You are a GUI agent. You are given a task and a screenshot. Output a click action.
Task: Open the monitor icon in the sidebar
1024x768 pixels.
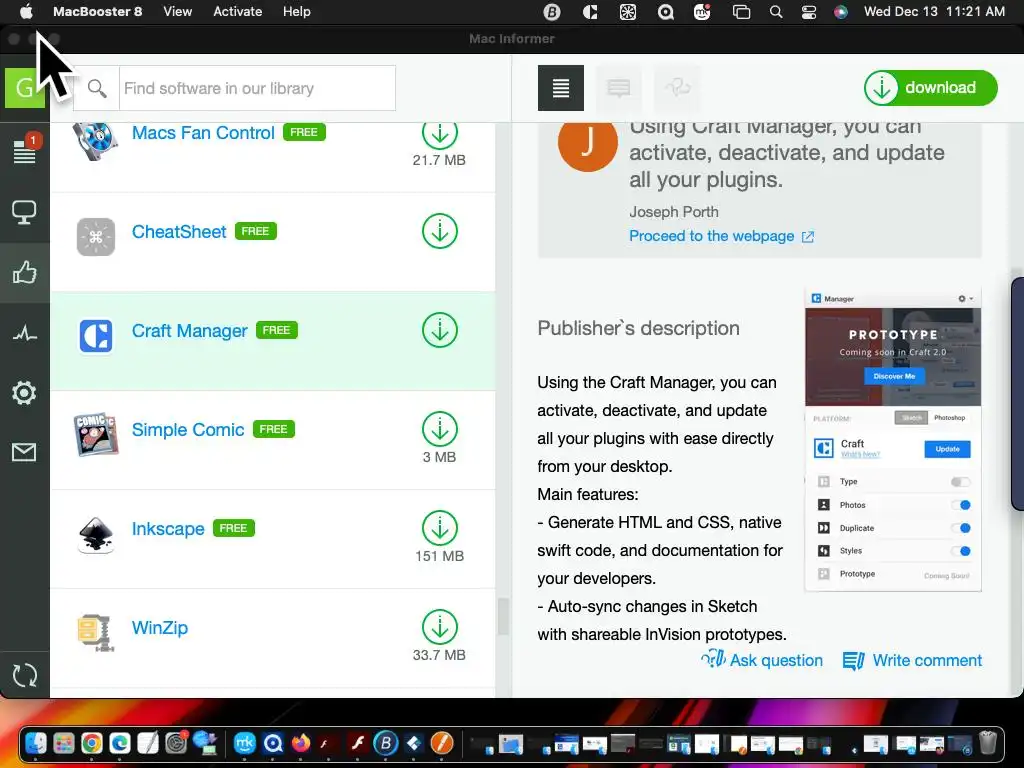24,212
